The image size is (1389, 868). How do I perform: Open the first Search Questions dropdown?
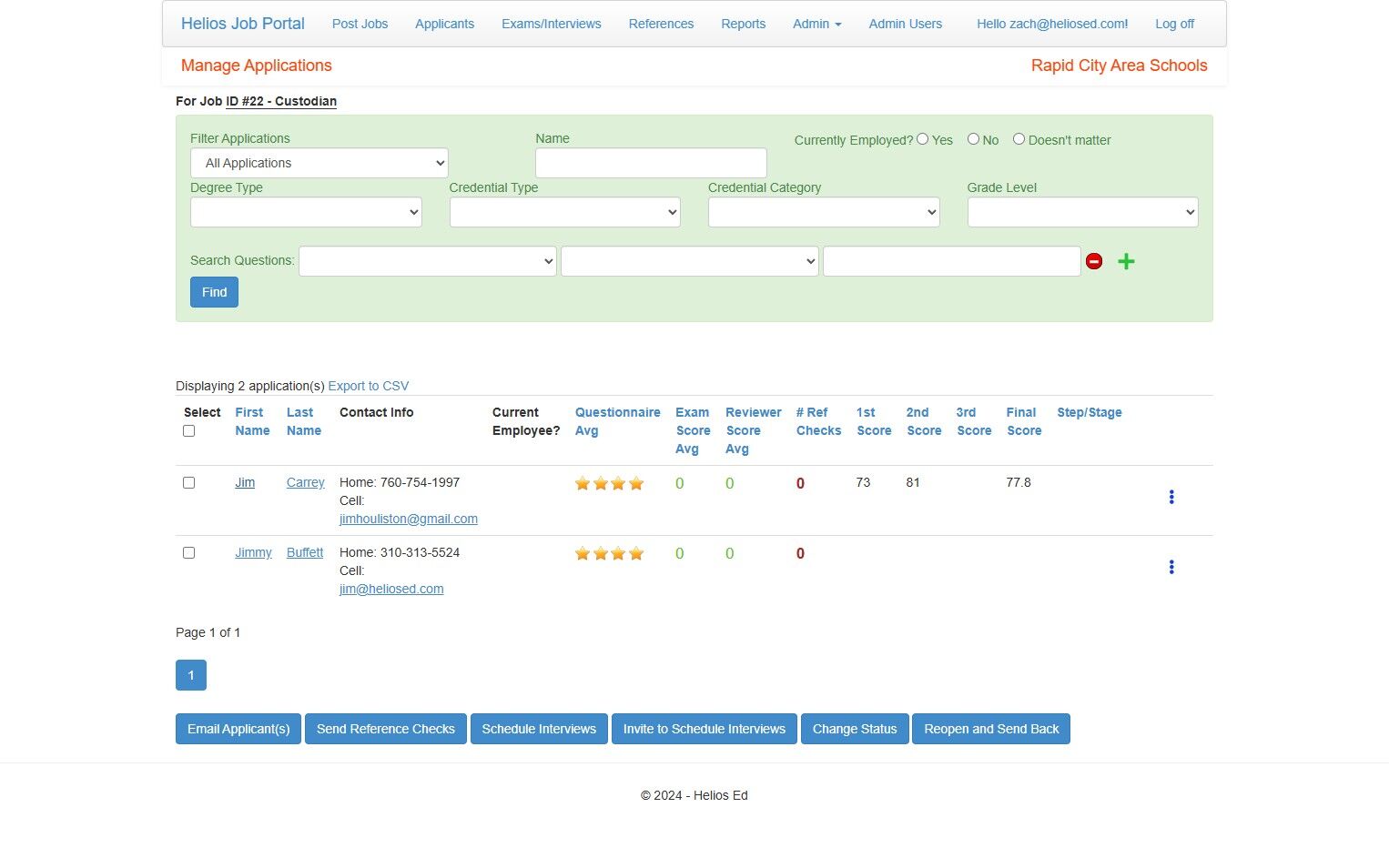click(x=428, y=261)
